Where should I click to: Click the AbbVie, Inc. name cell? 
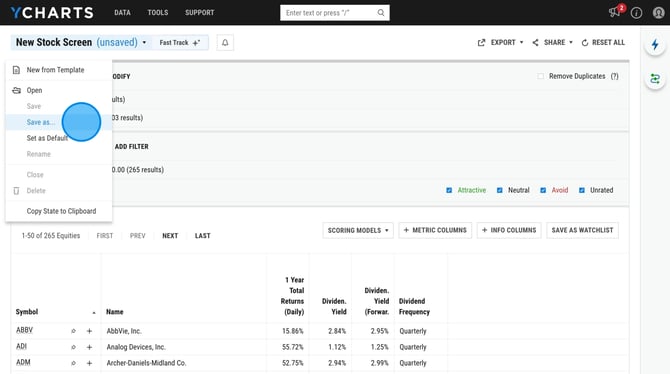pyautogui.click(x=124, y=331)
